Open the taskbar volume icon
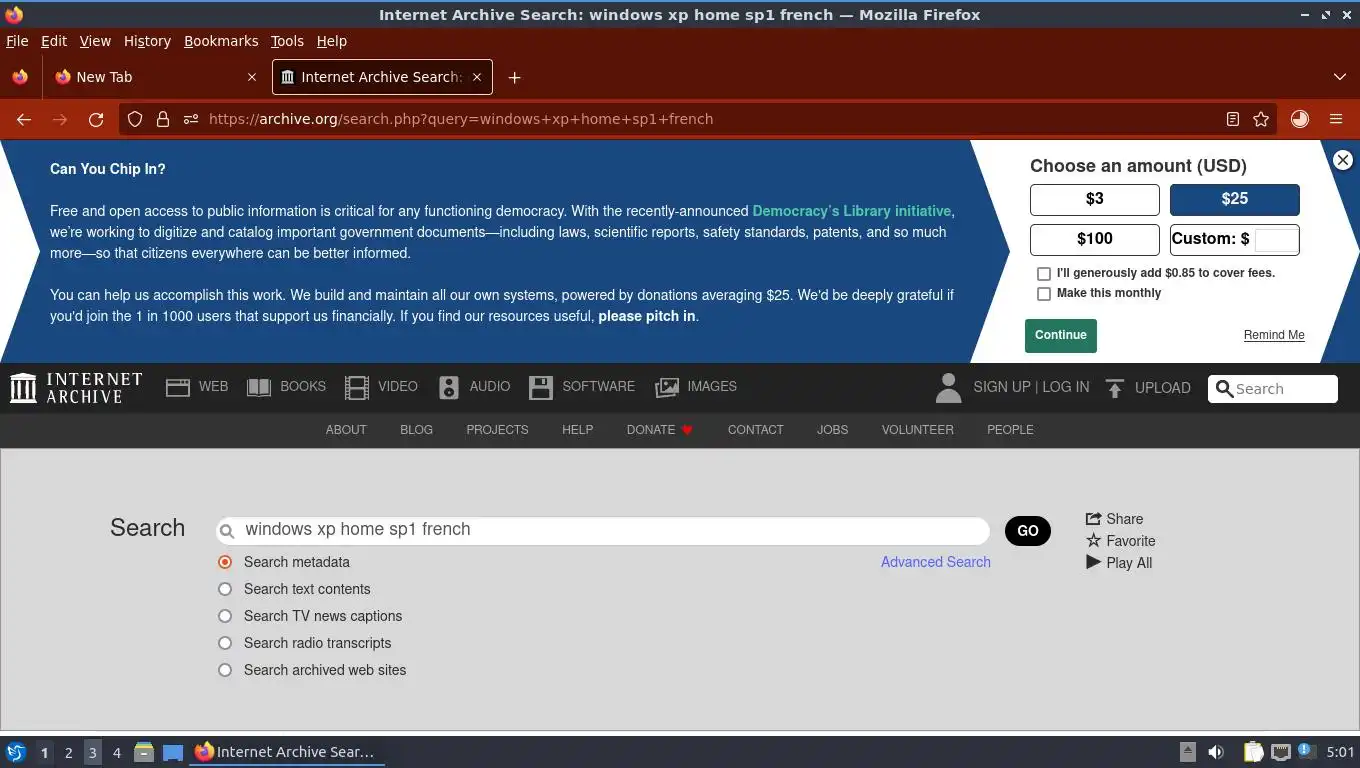 pos(1216,752)
